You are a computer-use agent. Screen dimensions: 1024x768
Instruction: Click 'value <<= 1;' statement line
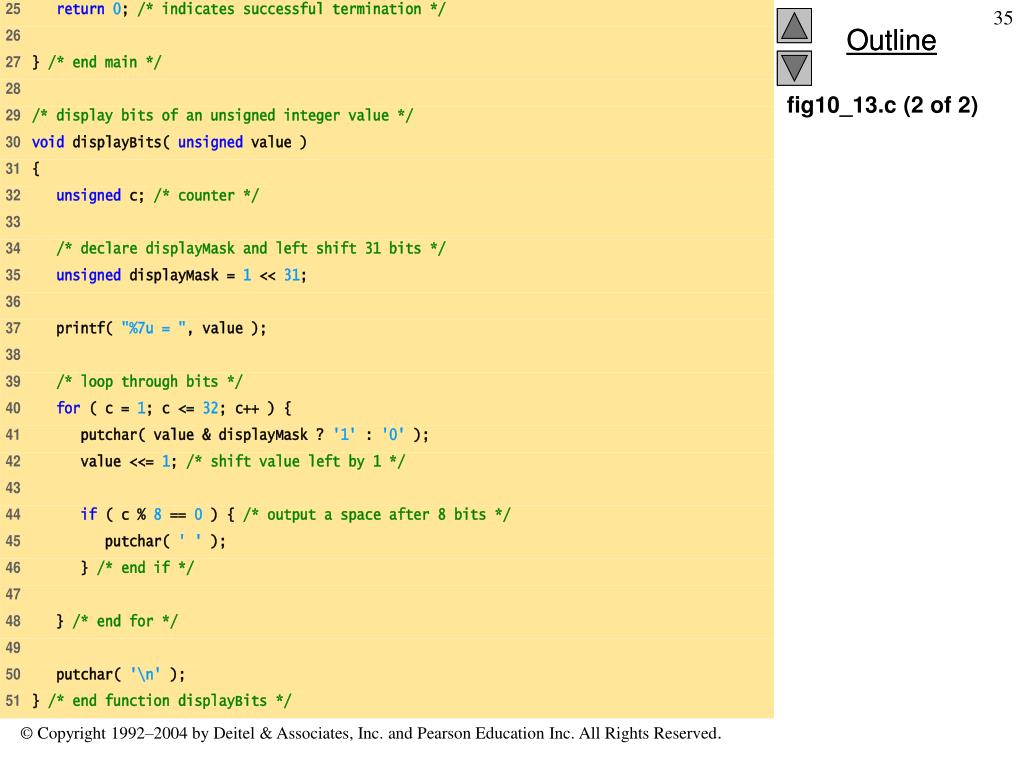pyautogui.click(x=242, y=462)
